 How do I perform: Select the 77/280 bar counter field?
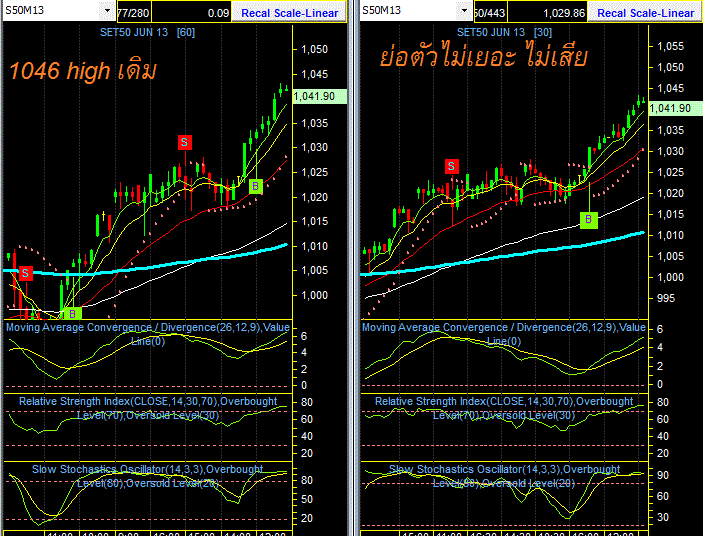tap(134, 13)
